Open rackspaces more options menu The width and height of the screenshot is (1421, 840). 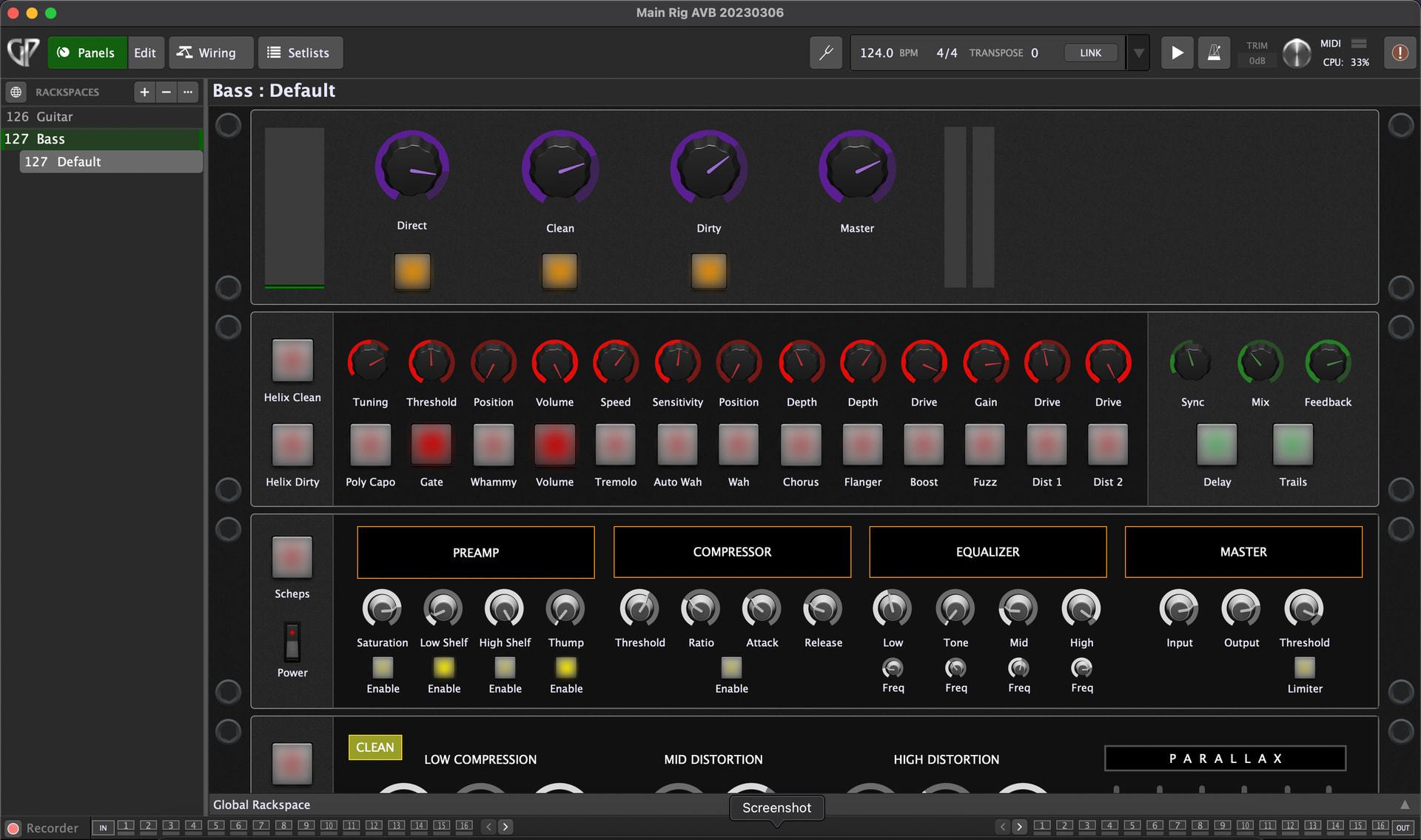click(x=188, y=92)
